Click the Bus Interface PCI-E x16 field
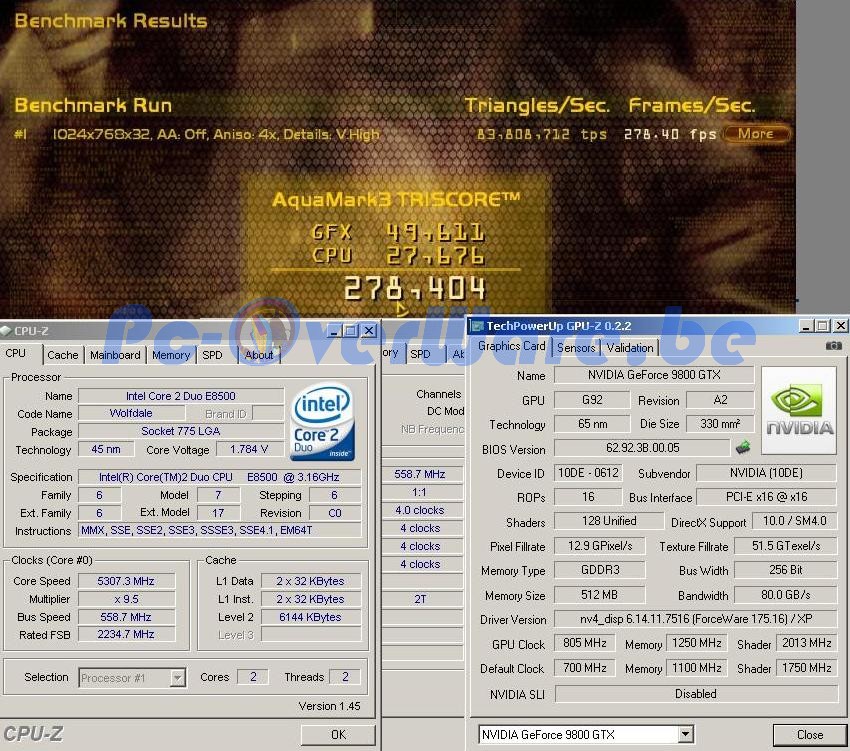The width and height of the screenshot is (850, 751). coord(767,497)
